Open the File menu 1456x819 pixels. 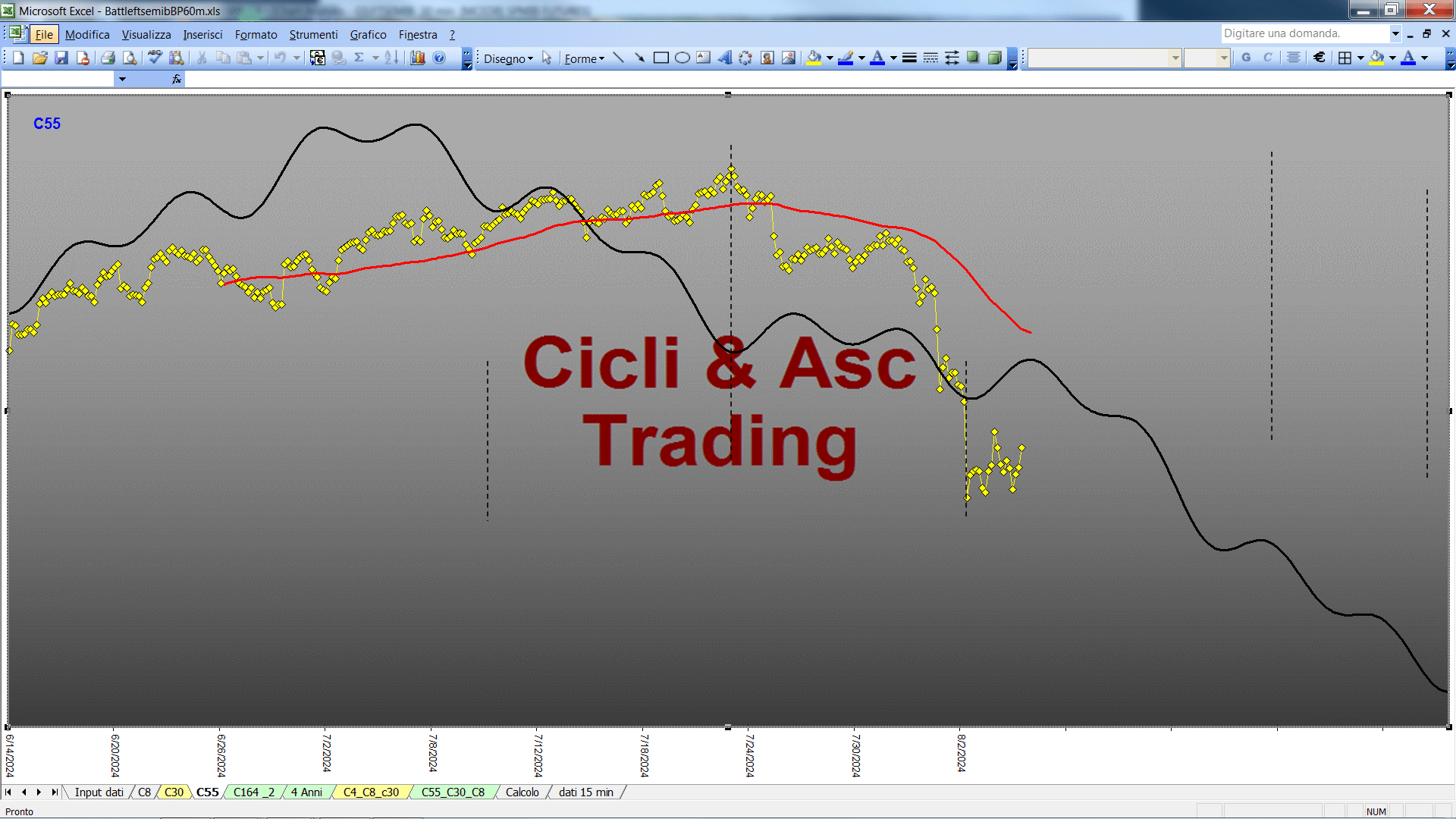point(44,34)
